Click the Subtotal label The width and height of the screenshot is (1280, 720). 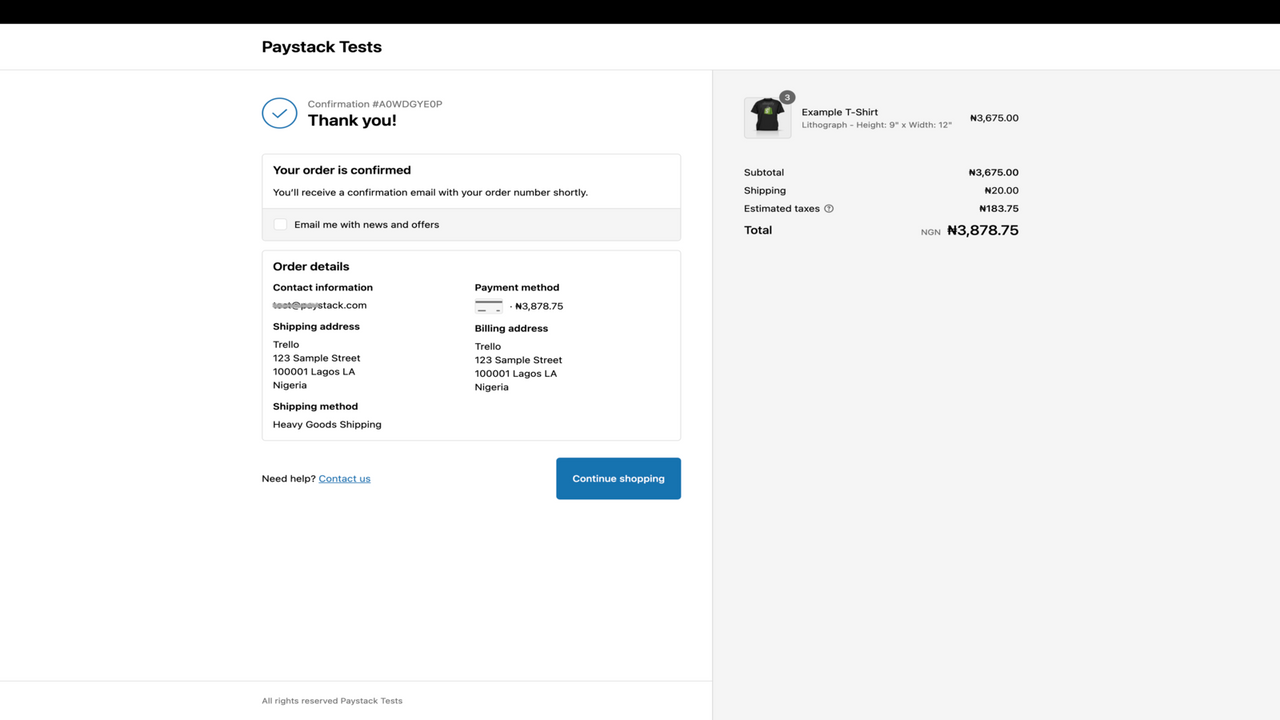click(764, 173)
